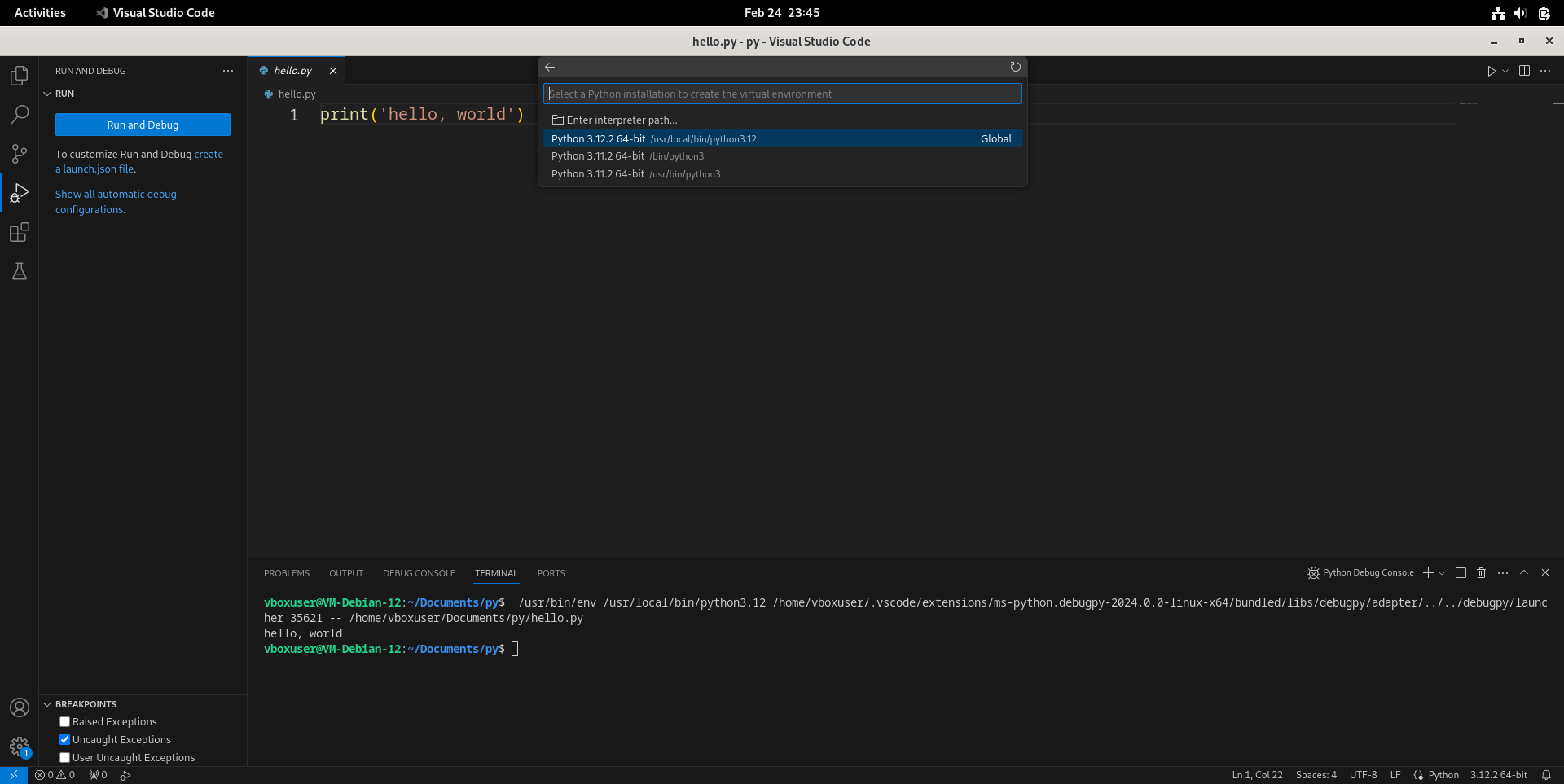1564x784 pixels.
Task: Click Ln 1, Col 22 status item
Action: (1257, 775)
